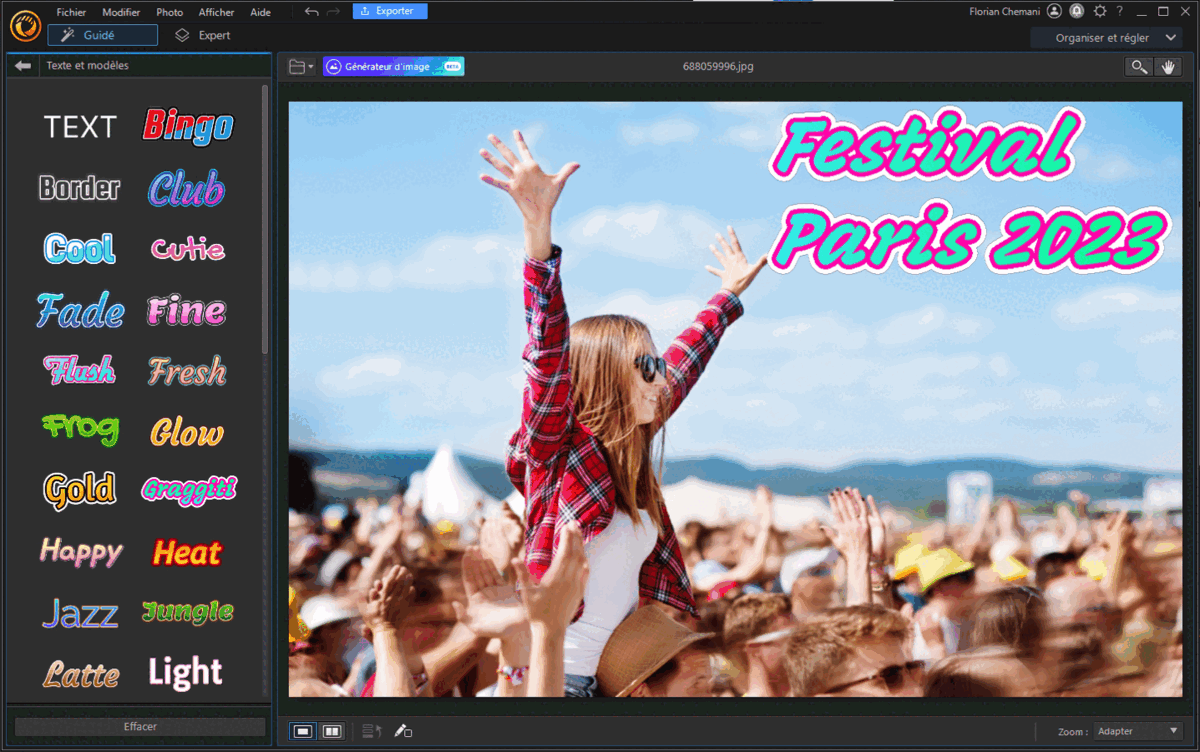1200x752 pixels.
Task: Choose the Light text style
Action: click(x=186, y=673)
